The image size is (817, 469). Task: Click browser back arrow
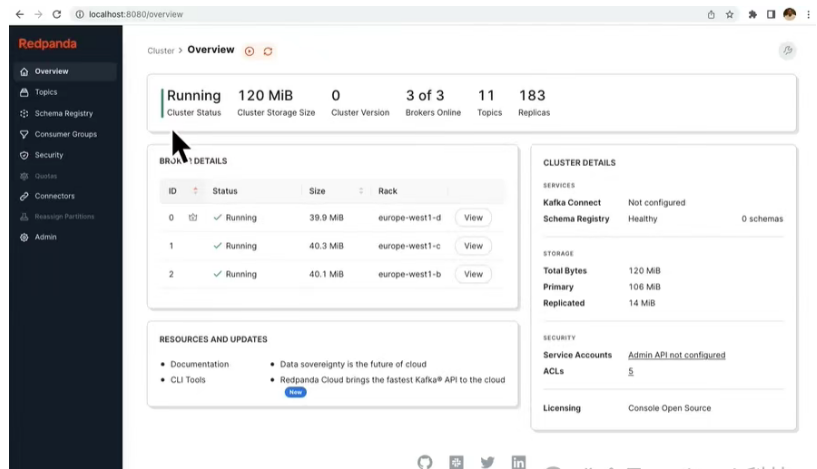20,14
